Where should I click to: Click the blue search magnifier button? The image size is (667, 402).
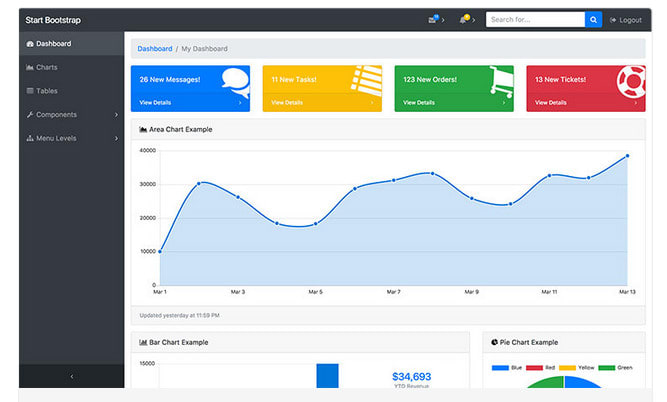593,20
